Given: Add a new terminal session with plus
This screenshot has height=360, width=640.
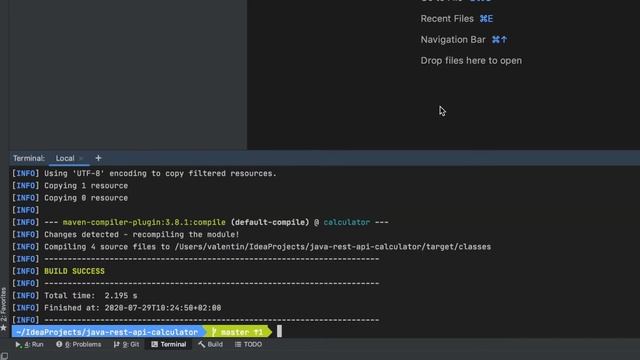Looking at the screenshot, I should (98, 158).
